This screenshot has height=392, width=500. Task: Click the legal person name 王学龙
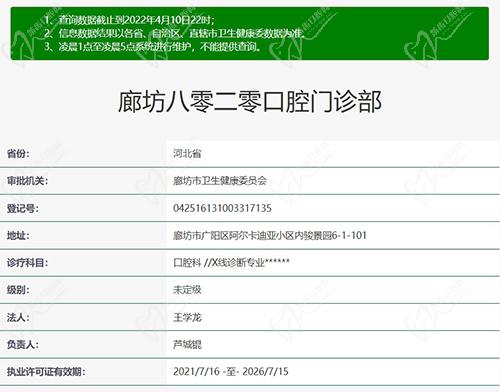point(187,317)
